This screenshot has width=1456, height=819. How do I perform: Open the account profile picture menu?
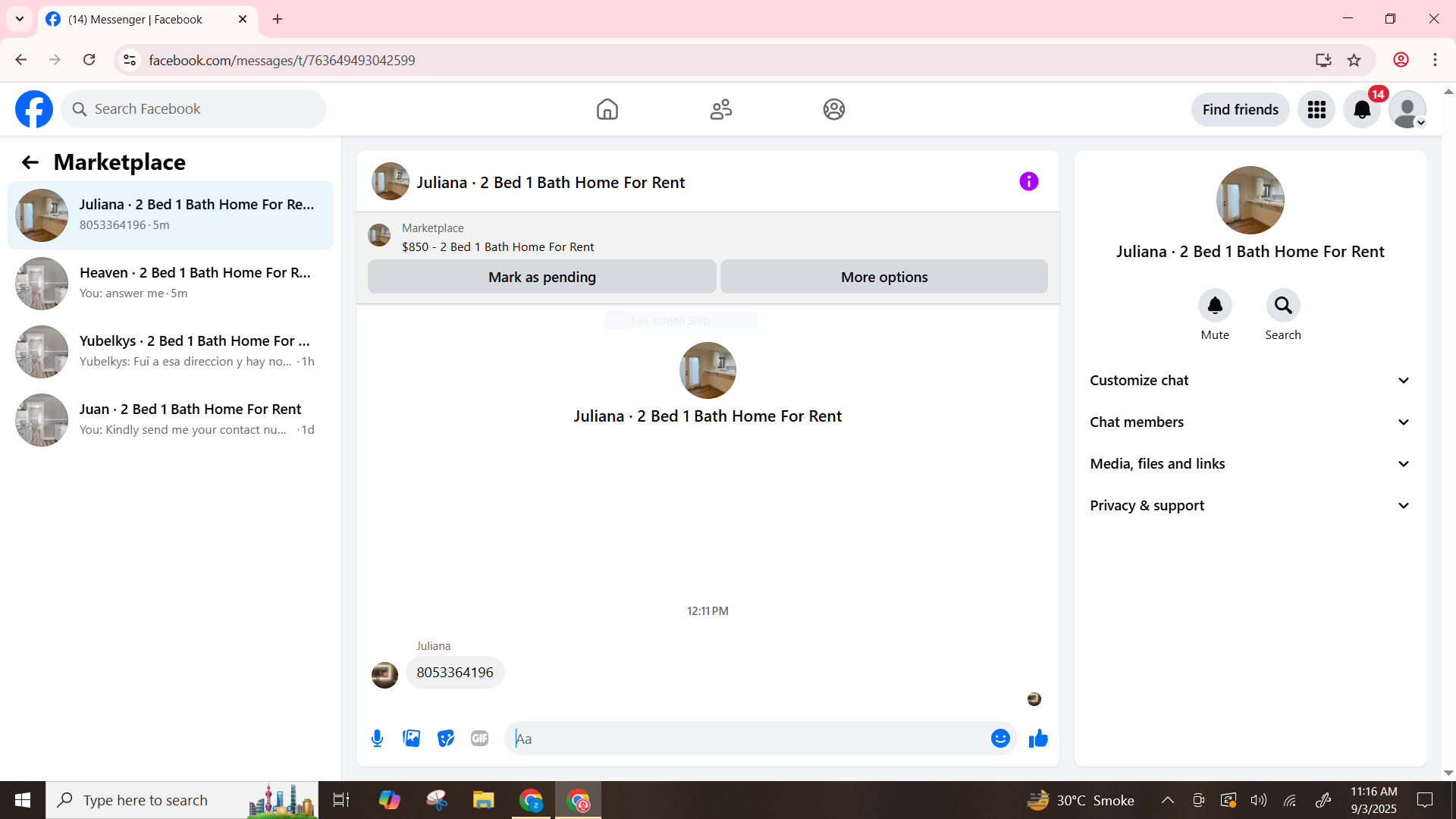tap(1408, 110)
